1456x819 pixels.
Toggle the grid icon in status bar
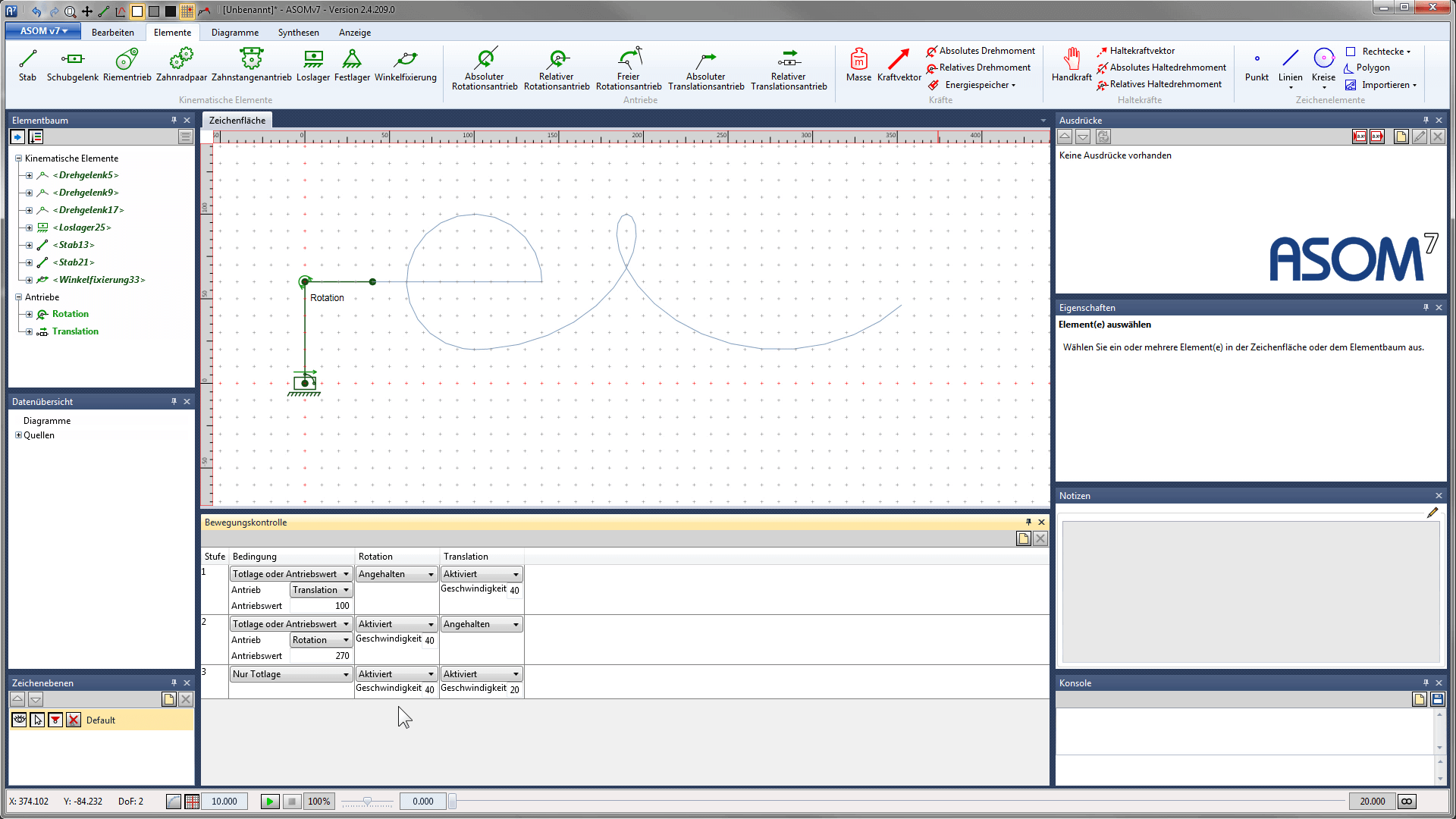tap(192, 802)
